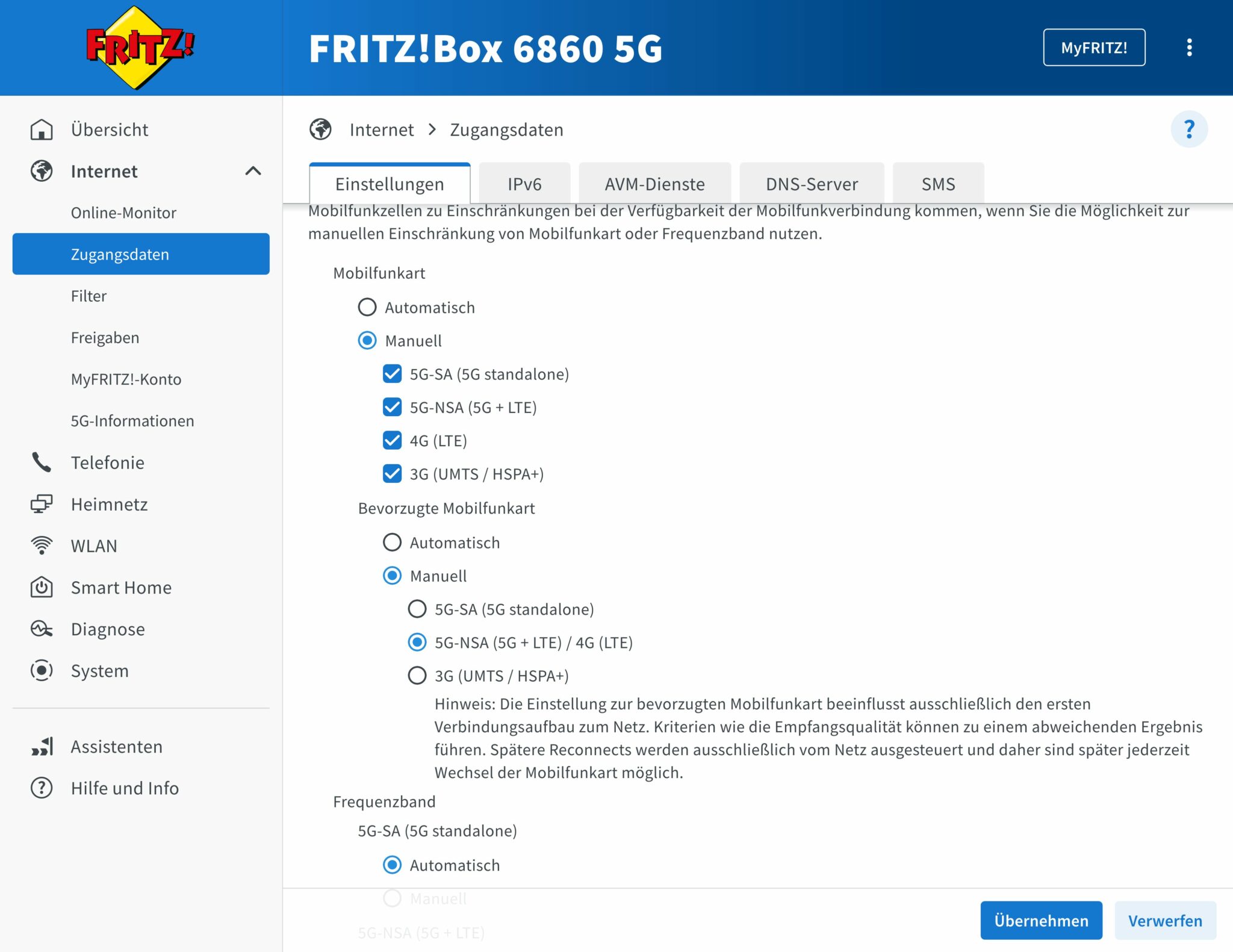This screenshot has width=1233, height=952.
Task: Click the blue question mark help icon
Action: coord(1189,128)
